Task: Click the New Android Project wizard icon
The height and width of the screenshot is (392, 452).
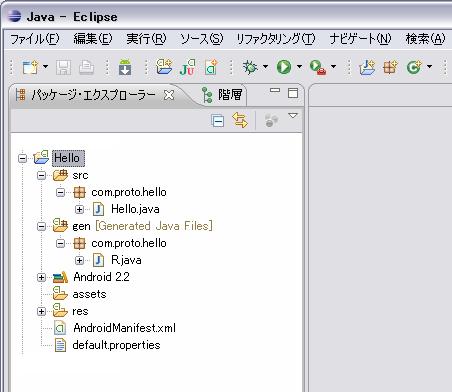Action: [164, 67]
